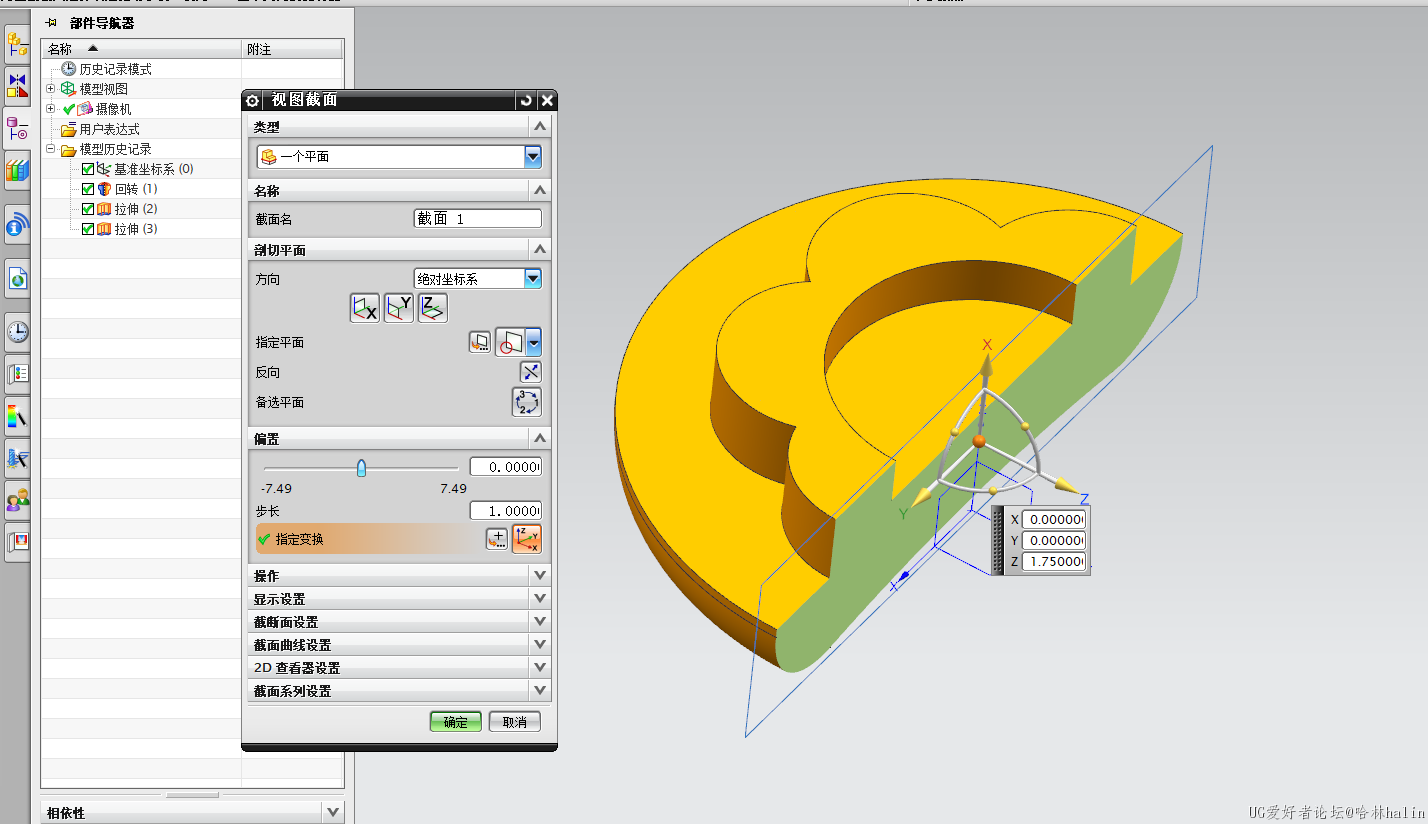Collapse the 偏置 section
The height and width of the screenshot is (824, 1428).
point(540,438)
